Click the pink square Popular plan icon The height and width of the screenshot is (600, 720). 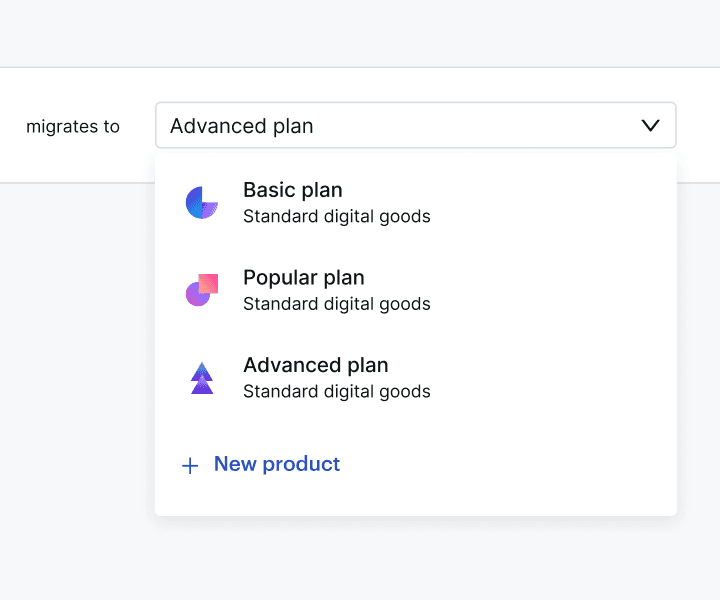tap(202, 289)
